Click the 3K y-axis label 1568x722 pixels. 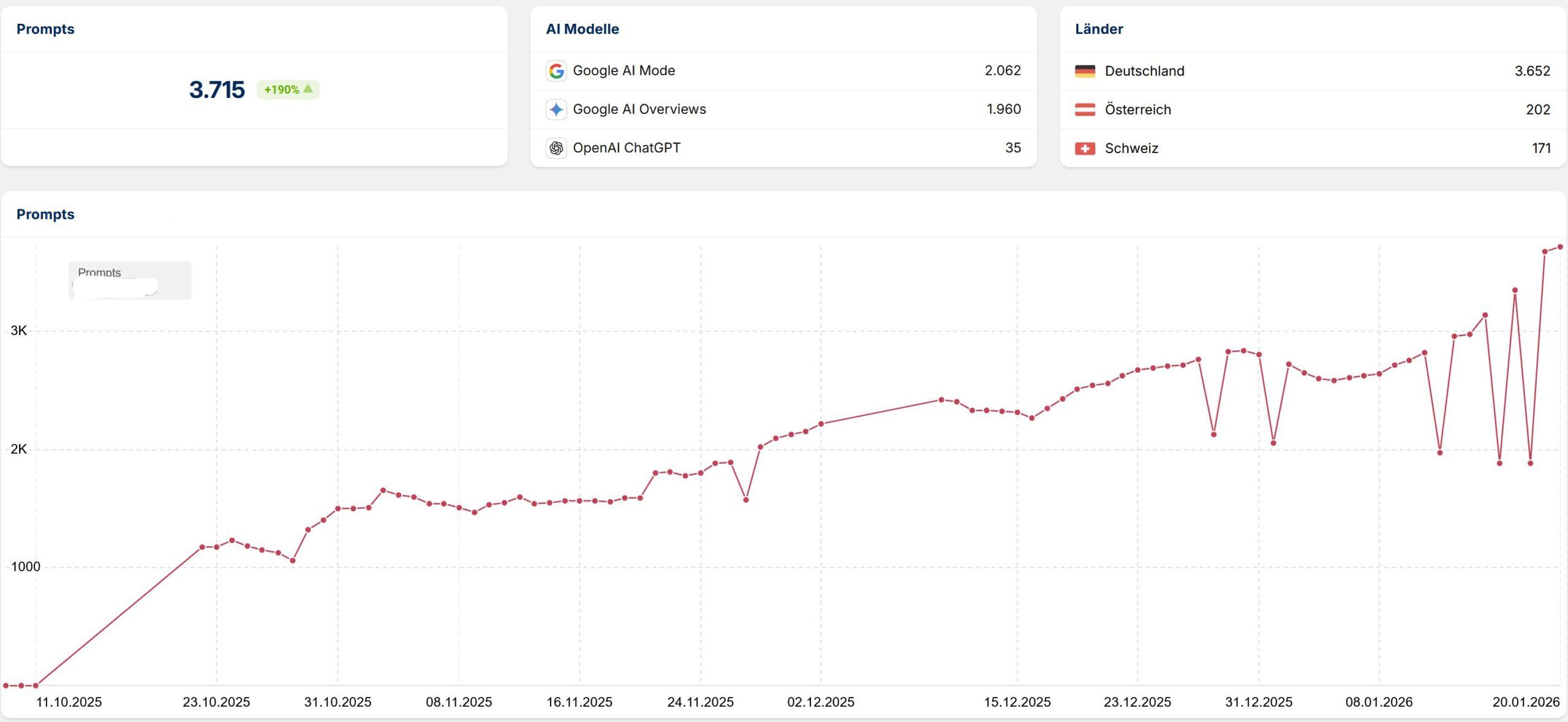coord(18,331)
